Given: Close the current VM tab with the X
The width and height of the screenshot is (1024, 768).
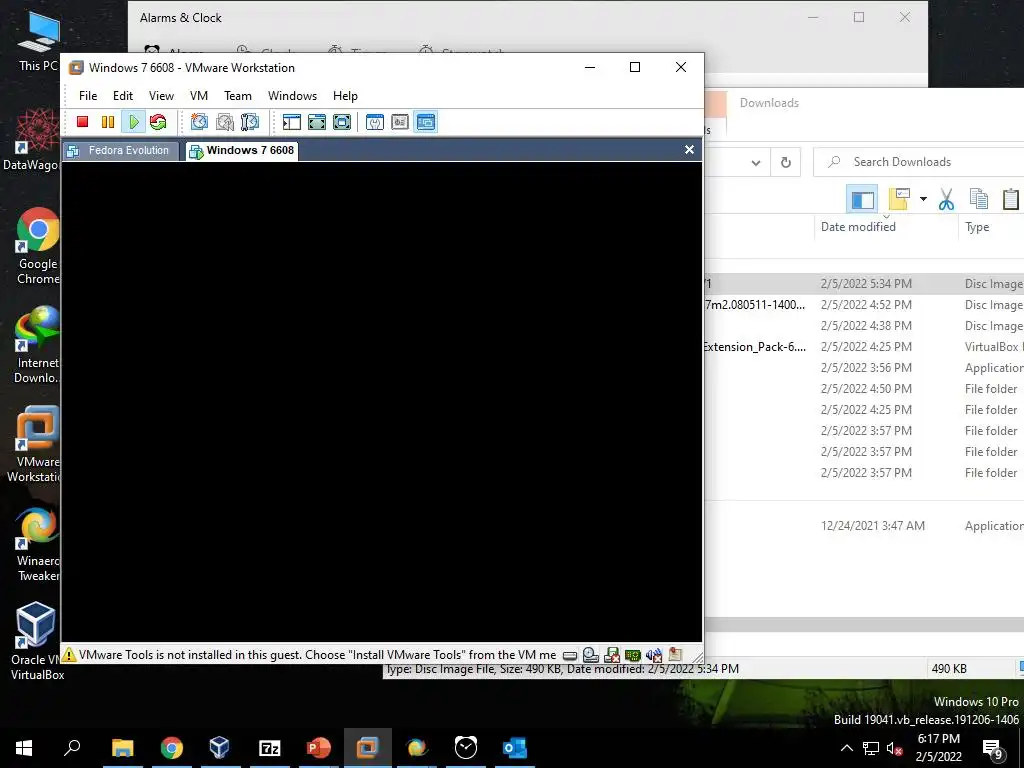Looking at the screenshot, I should click(x=689, y=150).
